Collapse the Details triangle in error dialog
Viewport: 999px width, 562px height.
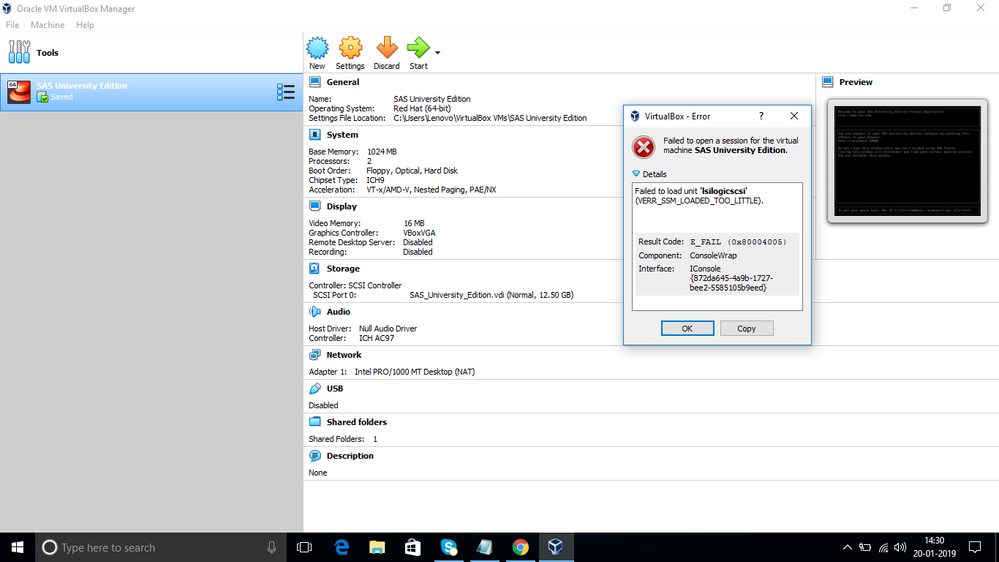tap(636, 173)
